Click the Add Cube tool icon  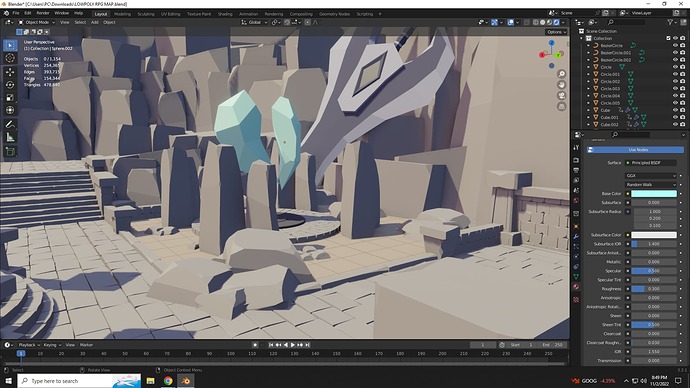[x=10, y=152]
